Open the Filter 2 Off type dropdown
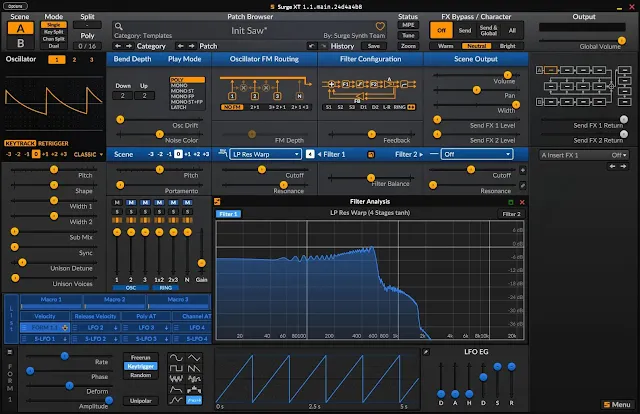The height and width of the screenshot is (414, 640). click(477, 154)
